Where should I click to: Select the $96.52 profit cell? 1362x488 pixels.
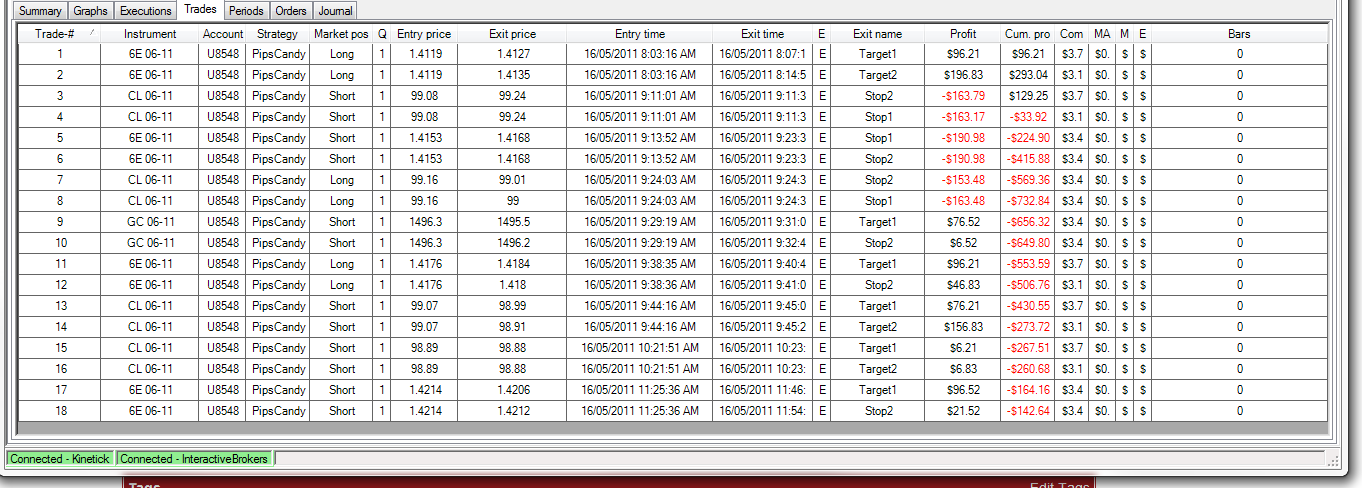[963, 390]
